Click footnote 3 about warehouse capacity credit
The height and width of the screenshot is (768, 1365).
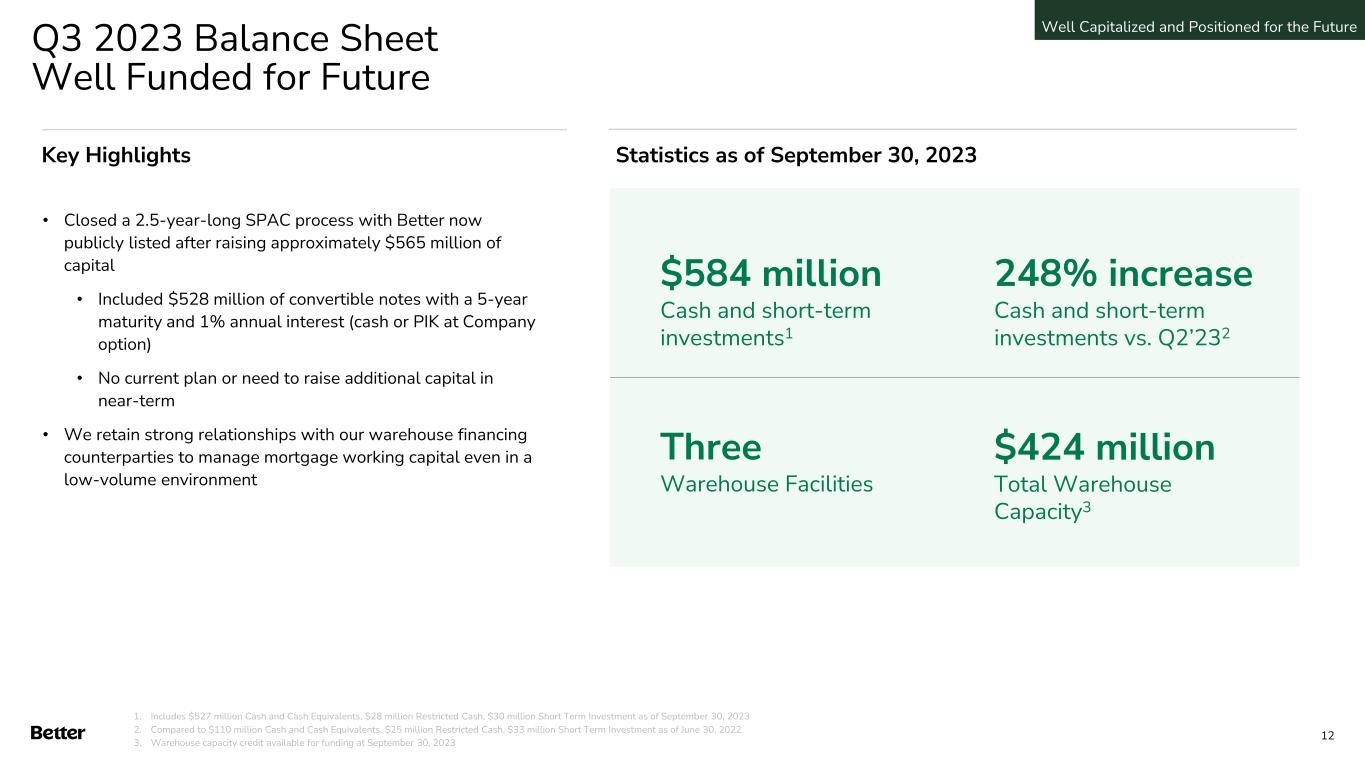(x=302, y=743)
